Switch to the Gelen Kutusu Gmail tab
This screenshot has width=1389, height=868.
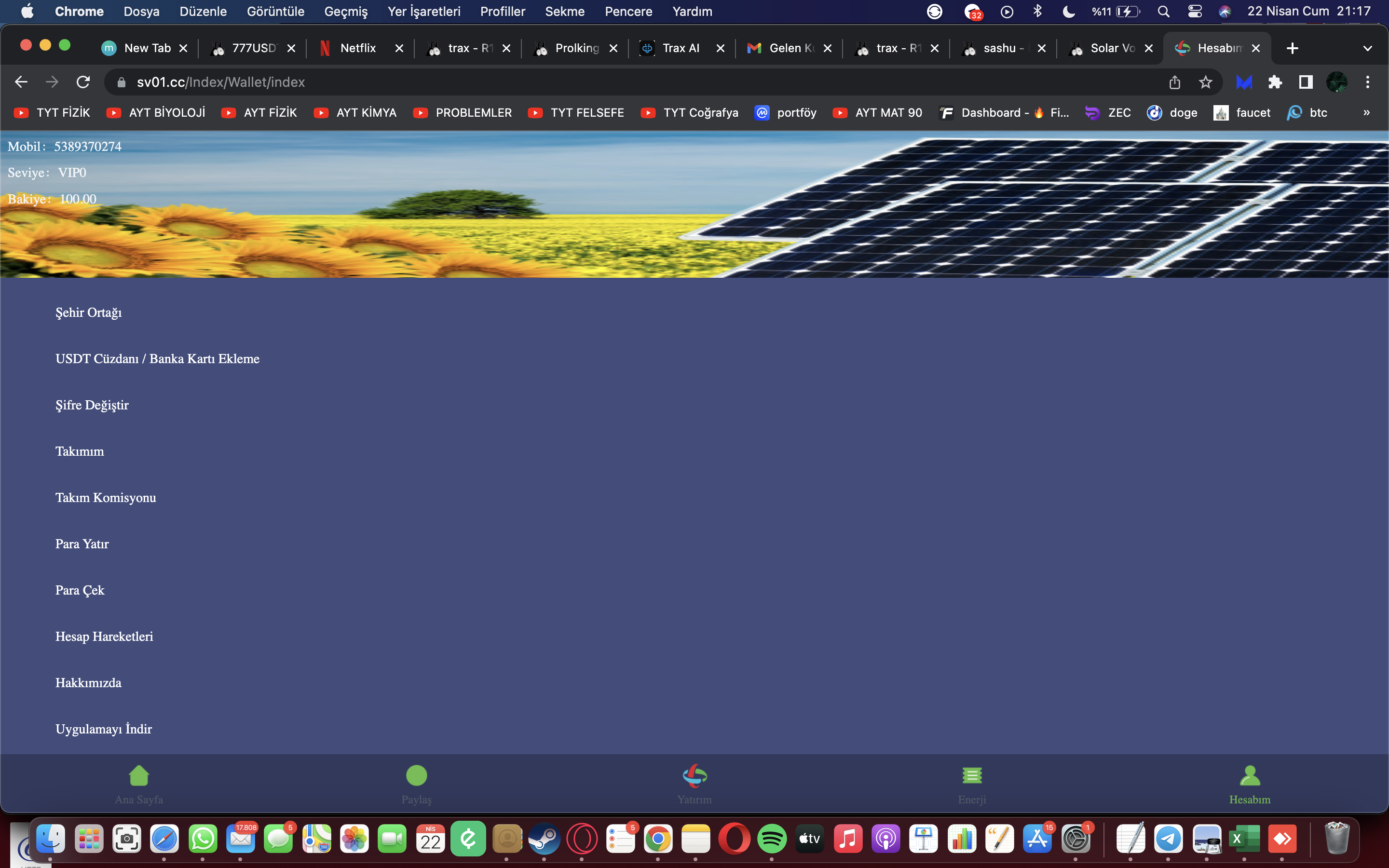tap(788, 48)
